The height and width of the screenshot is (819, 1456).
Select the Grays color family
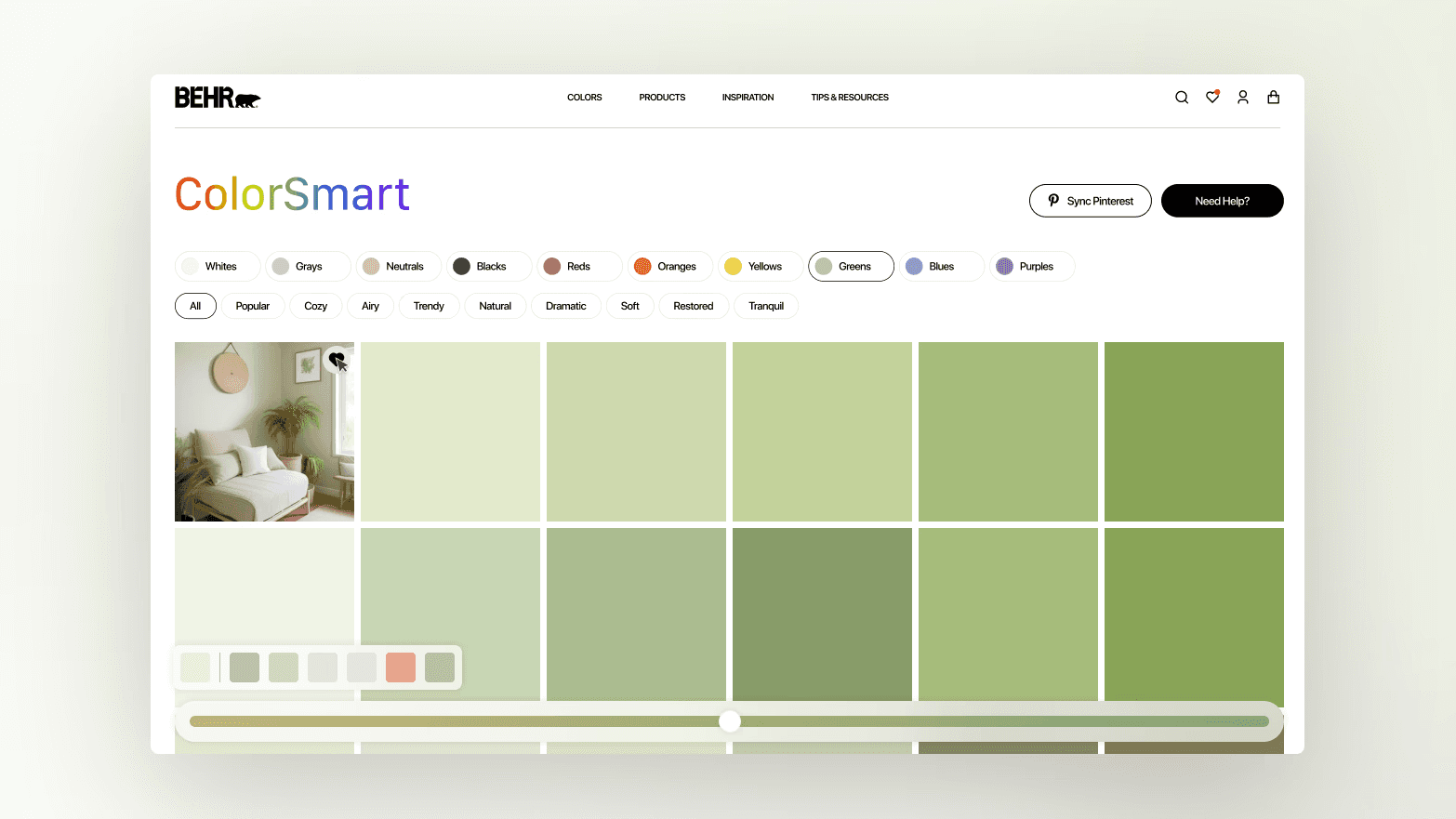(308, 267)
